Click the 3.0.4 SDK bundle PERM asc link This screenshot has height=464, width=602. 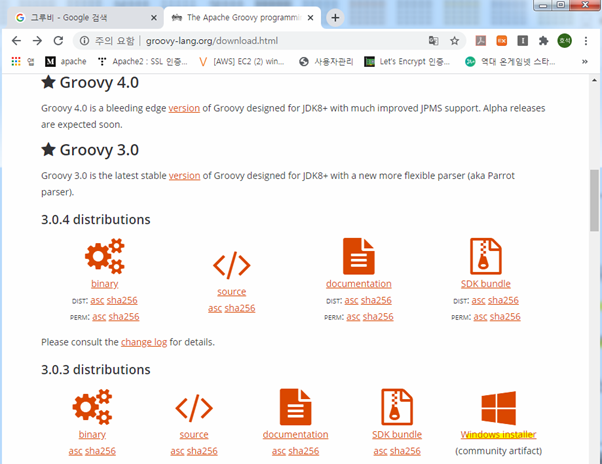480,317
